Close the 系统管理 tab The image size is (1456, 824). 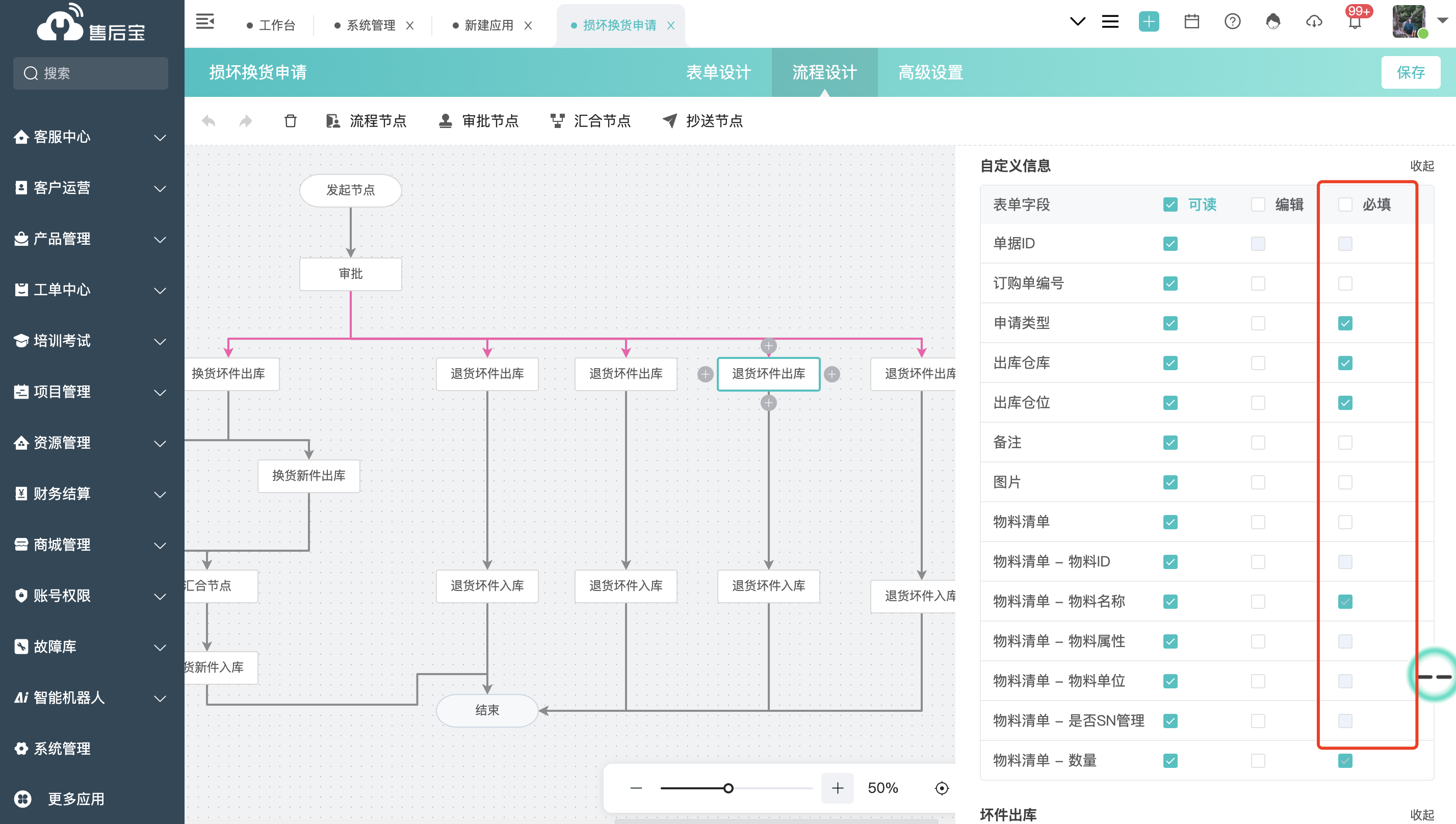point(409,25)
